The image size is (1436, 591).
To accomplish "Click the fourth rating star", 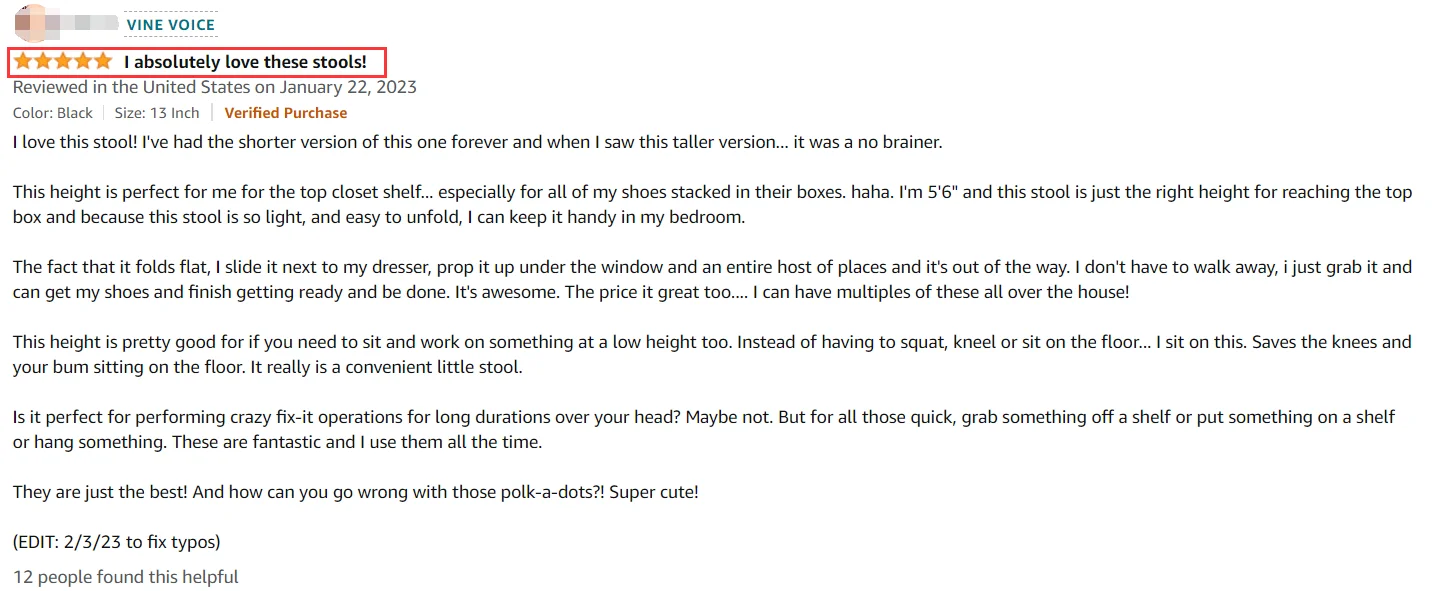I will click(83, 62).
